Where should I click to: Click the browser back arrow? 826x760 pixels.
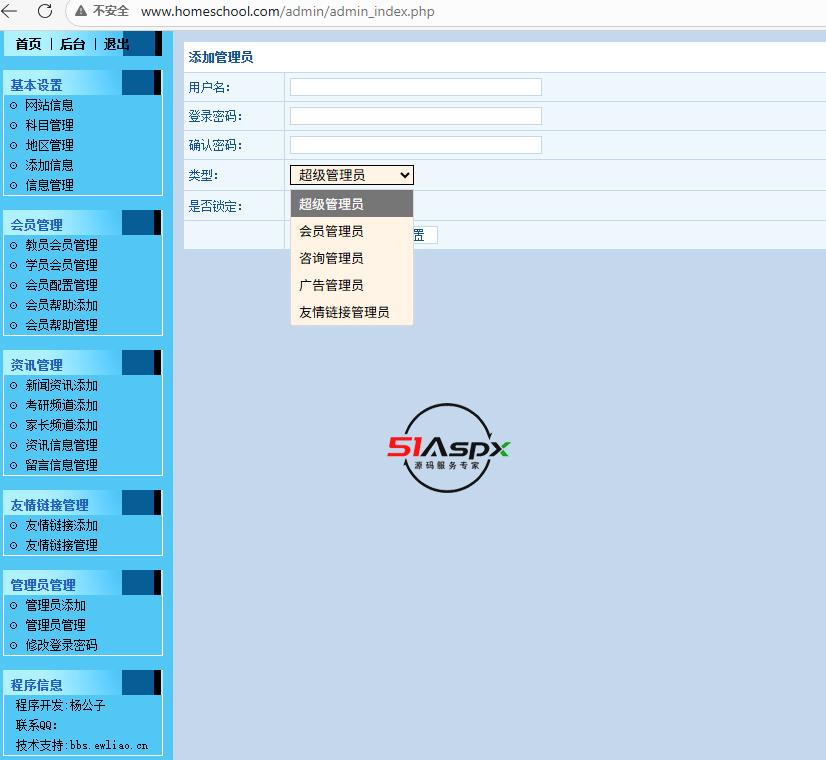(9, 11)
